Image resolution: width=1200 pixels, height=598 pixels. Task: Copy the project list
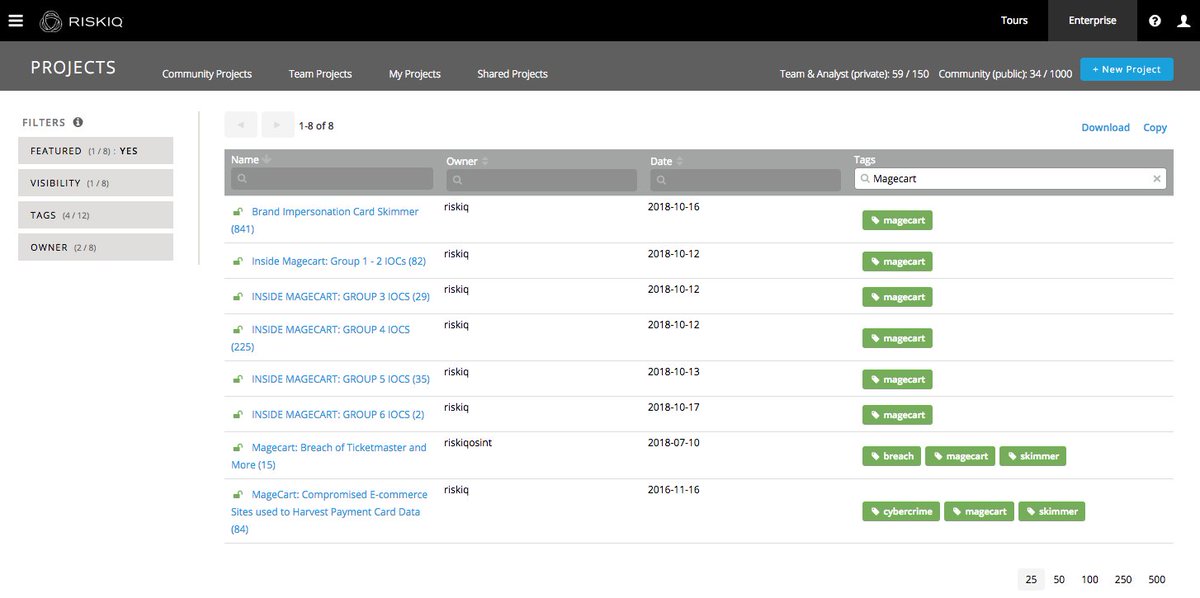click(x=1155, y=127)
